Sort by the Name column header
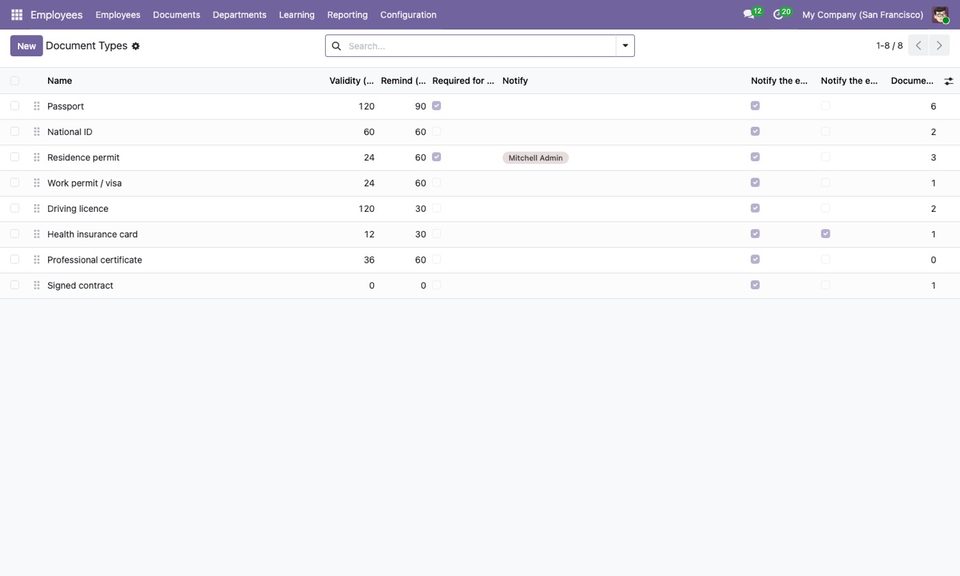This screenshot has width=960, height=576. coord(59,81)
